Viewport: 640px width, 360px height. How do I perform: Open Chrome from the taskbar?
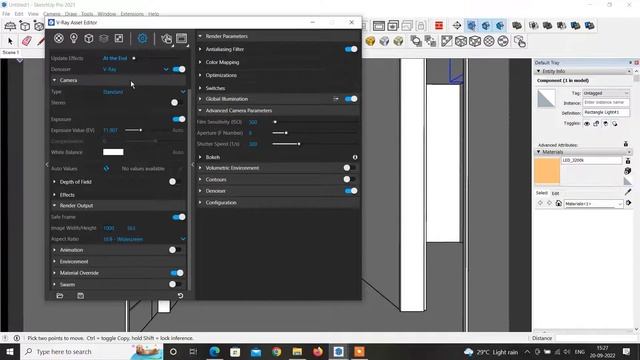click(x=276, y=352)
